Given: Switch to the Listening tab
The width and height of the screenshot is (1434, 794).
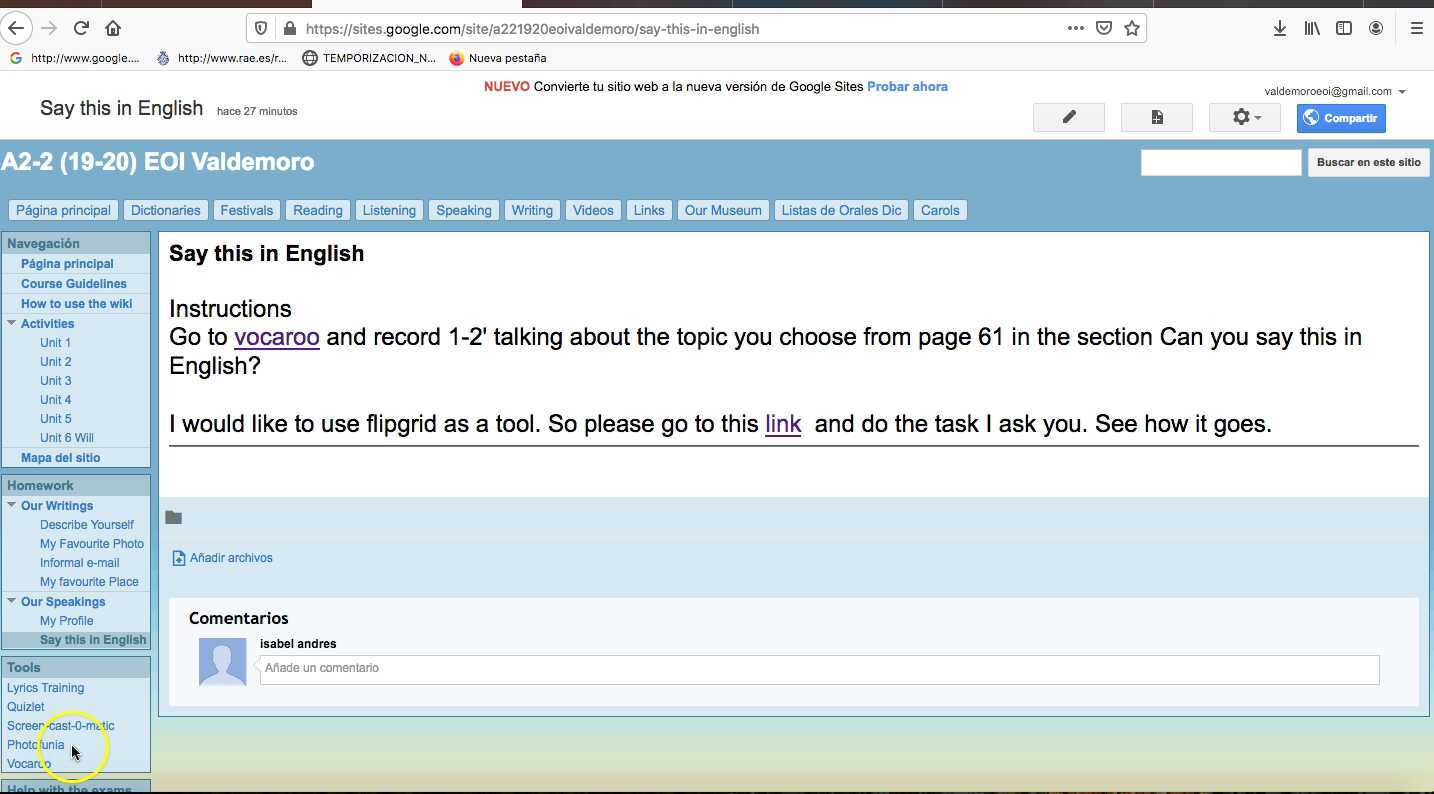Looking at the screenshot, I should (389, 210).
